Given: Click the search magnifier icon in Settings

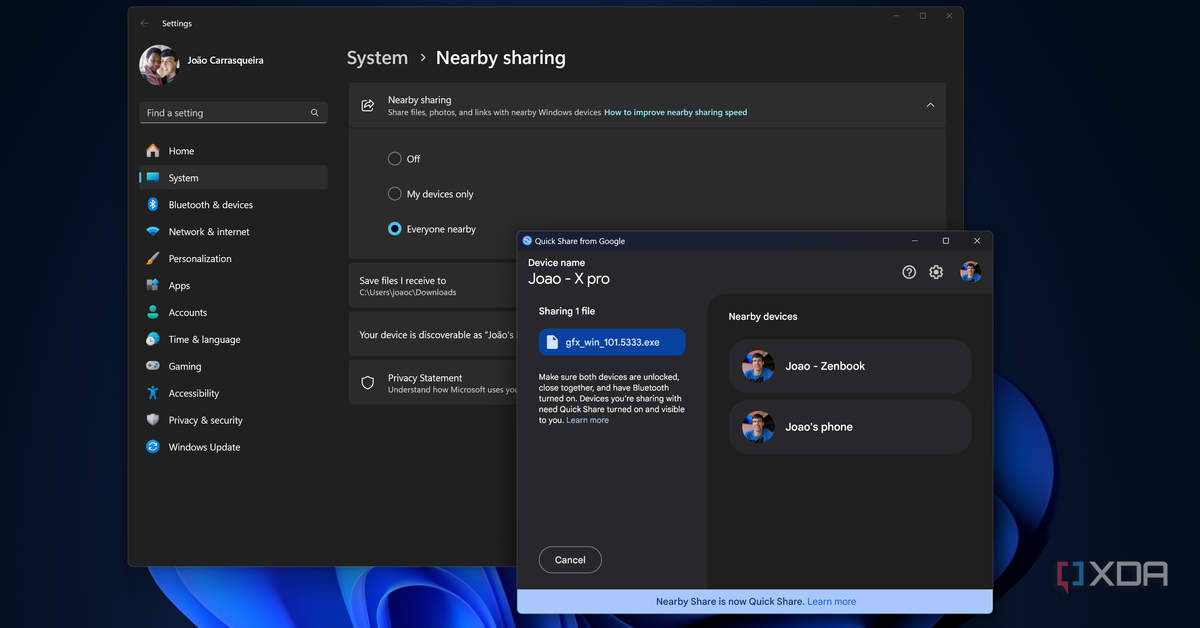Looking at the screenshot, I should [314, 113].
